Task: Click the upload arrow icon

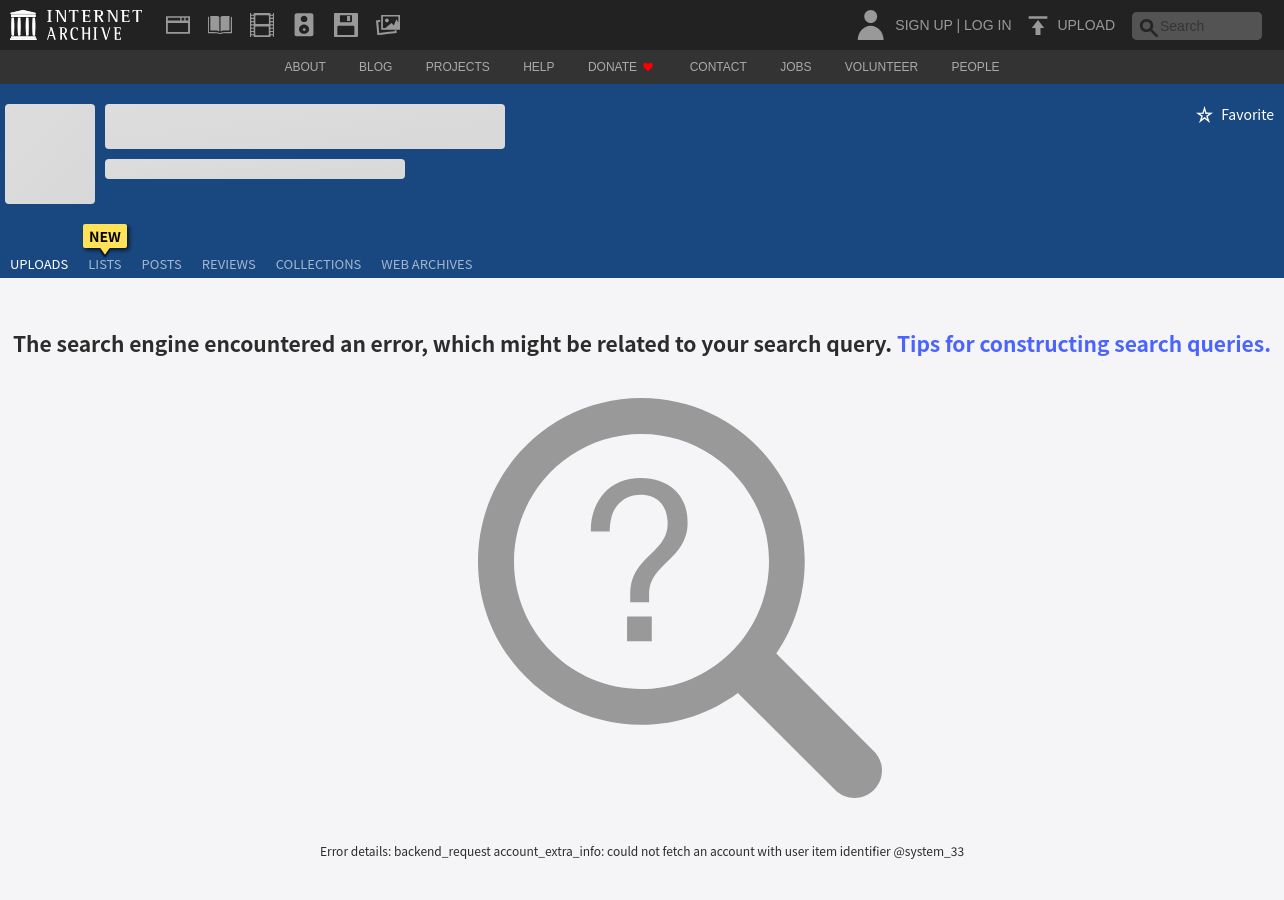Action: [x=1038, y=25]
